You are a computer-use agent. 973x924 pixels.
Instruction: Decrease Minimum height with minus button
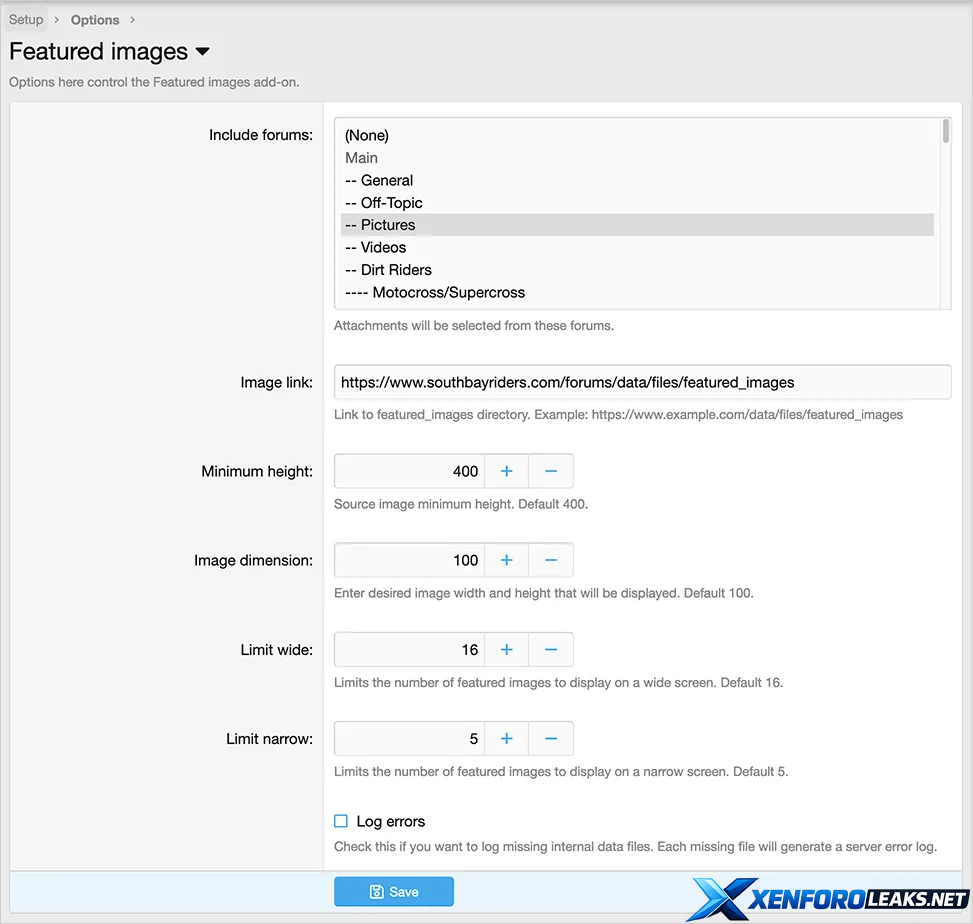click(x=551, y=471)
